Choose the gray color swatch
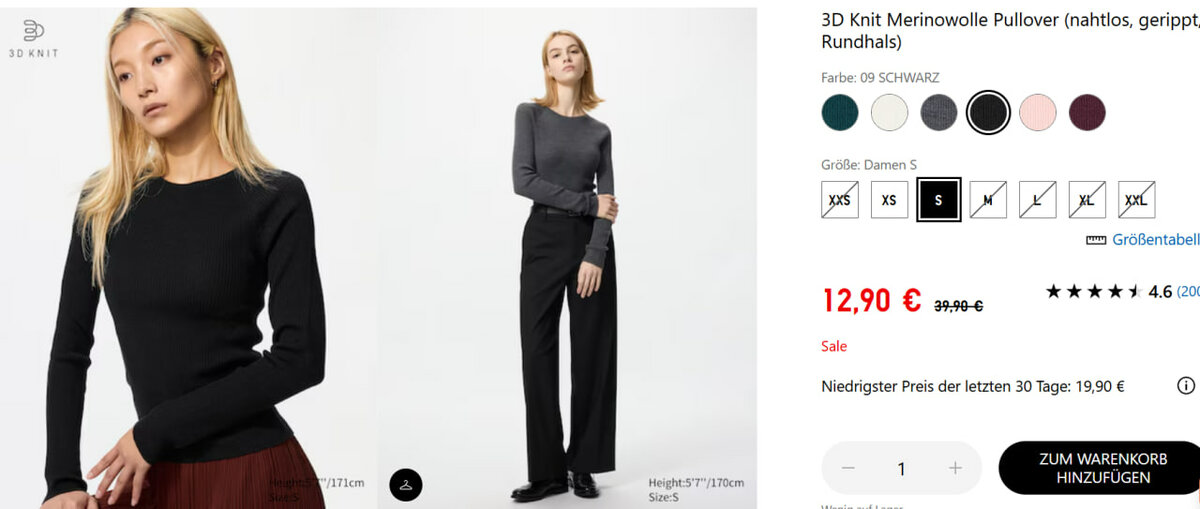 [938, 113]
